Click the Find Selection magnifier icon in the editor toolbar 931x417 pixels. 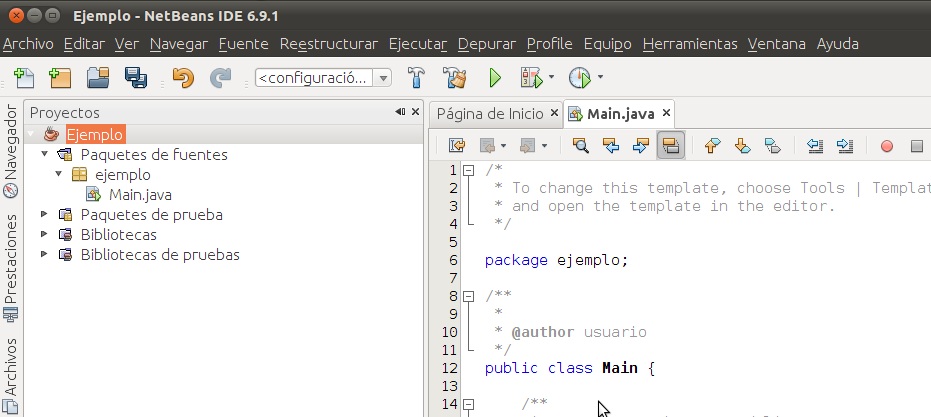580,146
